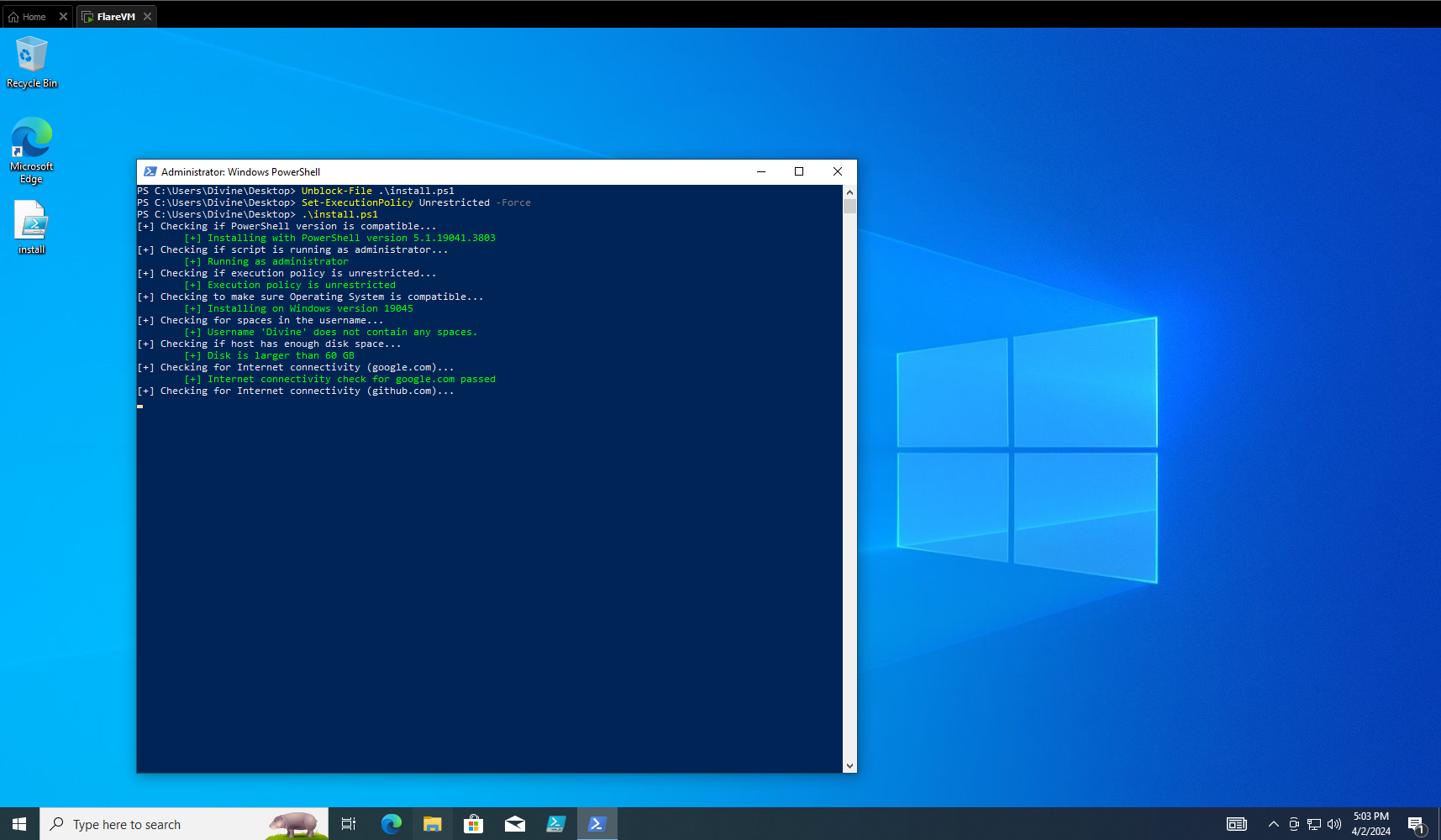This screenshot has width=1441, height=840.
Task: Click the search magnifier icon in taskbar
Action: pyautogui.click(x=57, y=824)
